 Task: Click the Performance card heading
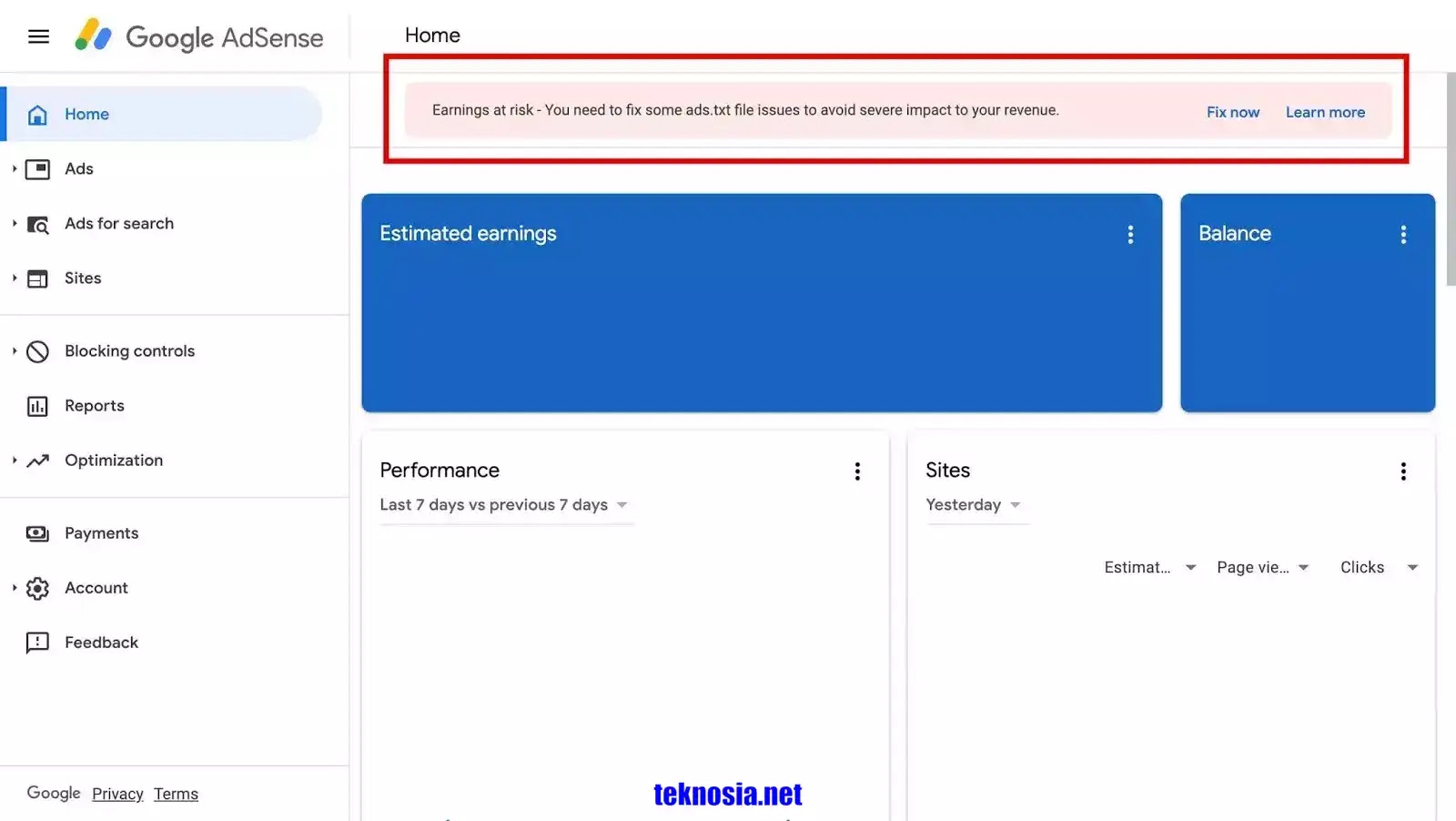coord(440,471)
